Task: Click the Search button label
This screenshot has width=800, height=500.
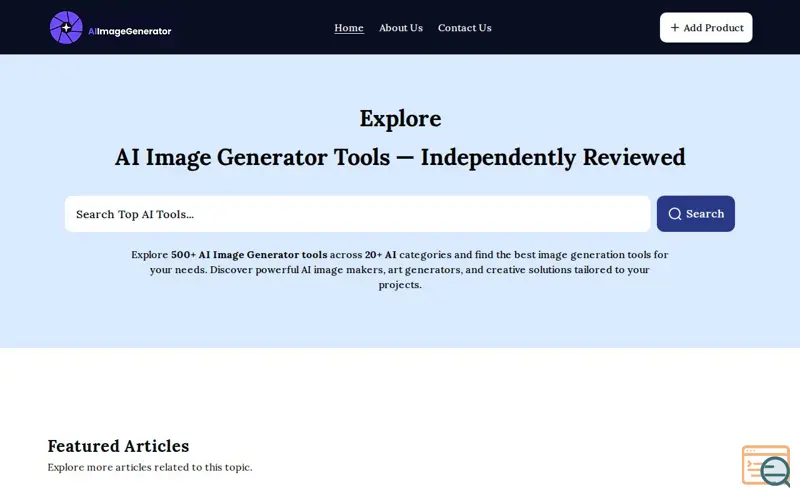Action: tap(705, 214)
